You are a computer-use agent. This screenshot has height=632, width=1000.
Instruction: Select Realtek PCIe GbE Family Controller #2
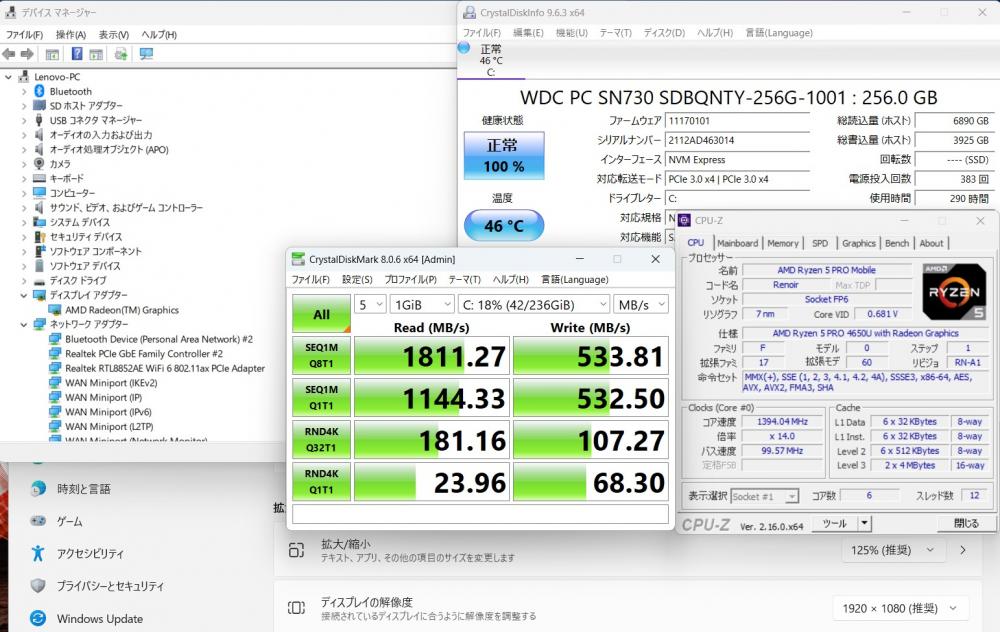coord(143,353)
